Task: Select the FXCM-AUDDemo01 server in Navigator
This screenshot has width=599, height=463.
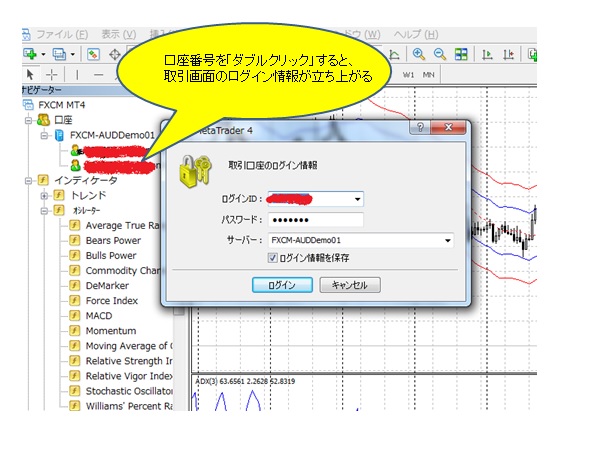Action: pos(112,135)
